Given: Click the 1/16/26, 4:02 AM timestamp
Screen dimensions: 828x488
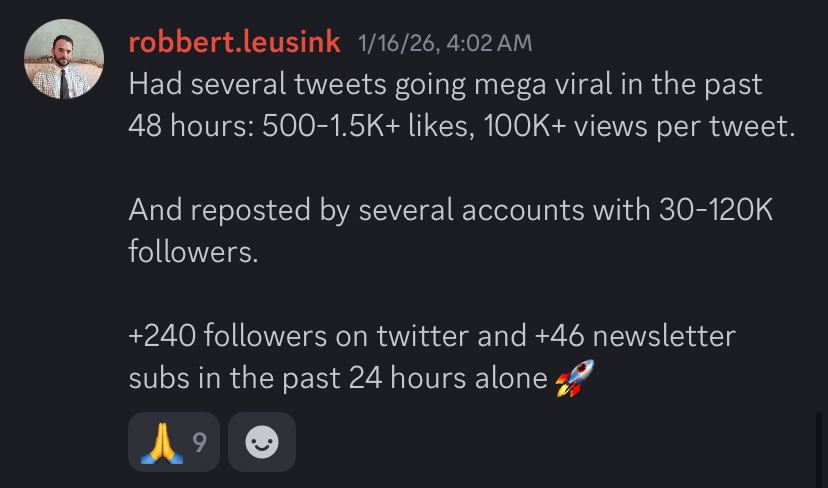Looking at the screenshot, I should [x=445, y=43].
